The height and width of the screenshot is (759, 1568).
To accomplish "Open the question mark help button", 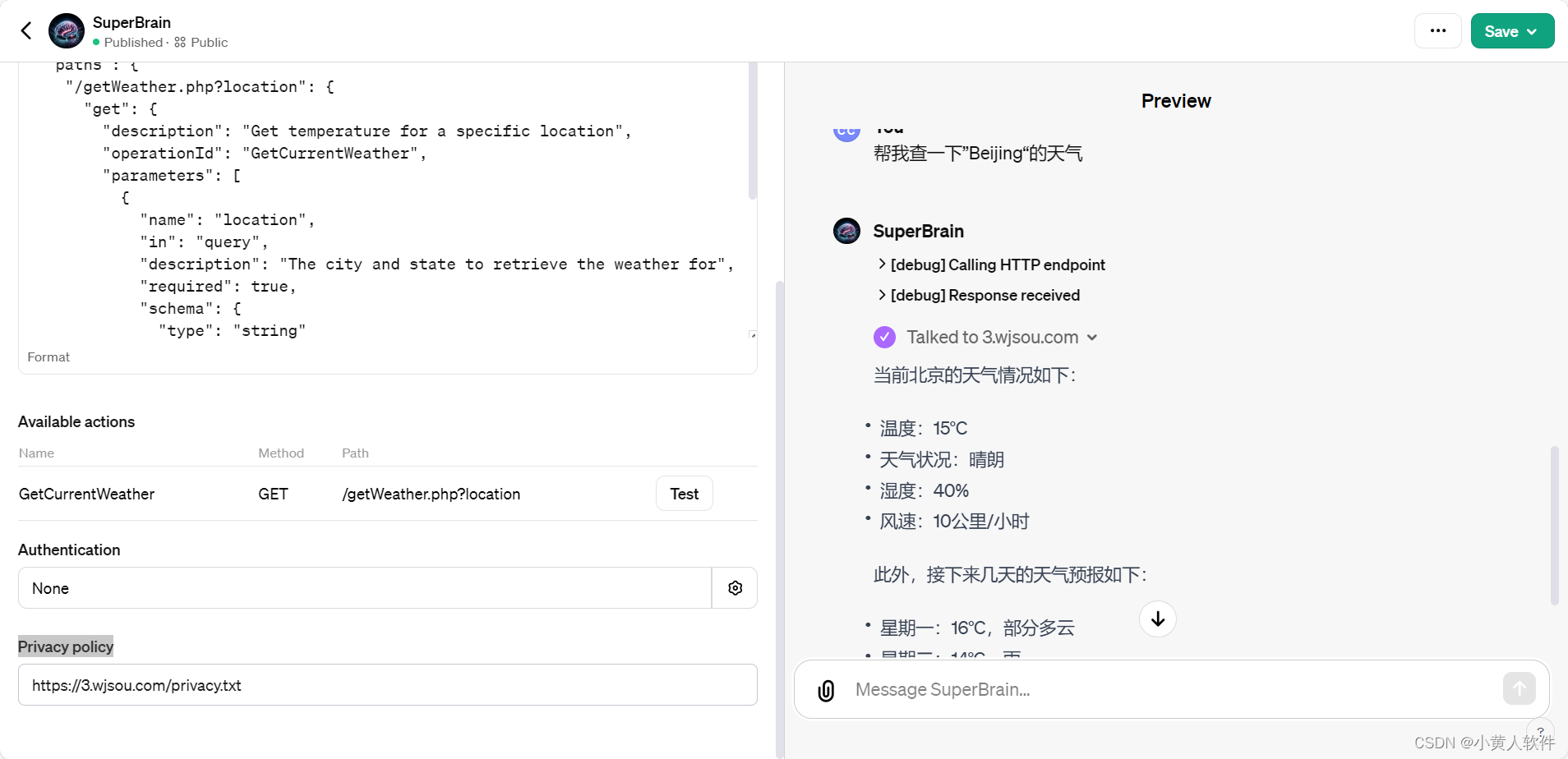I will pyautogui.click(x=1540, y=730).
